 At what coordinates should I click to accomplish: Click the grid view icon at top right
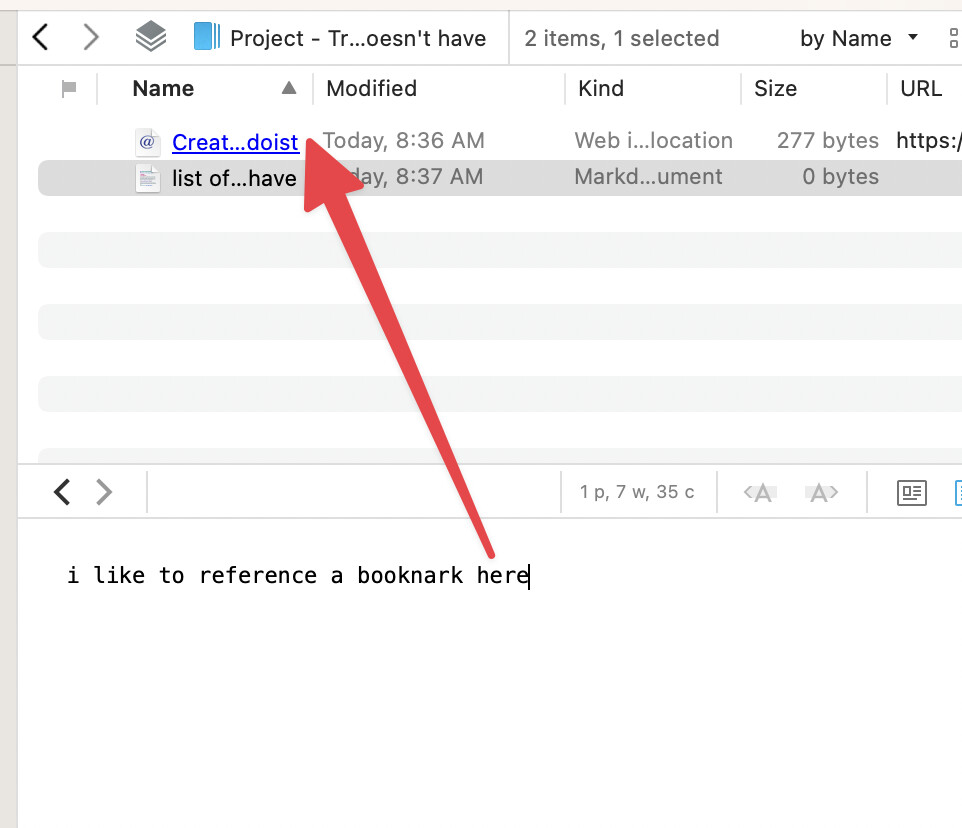pyautogui.click(x=956, y=37)
